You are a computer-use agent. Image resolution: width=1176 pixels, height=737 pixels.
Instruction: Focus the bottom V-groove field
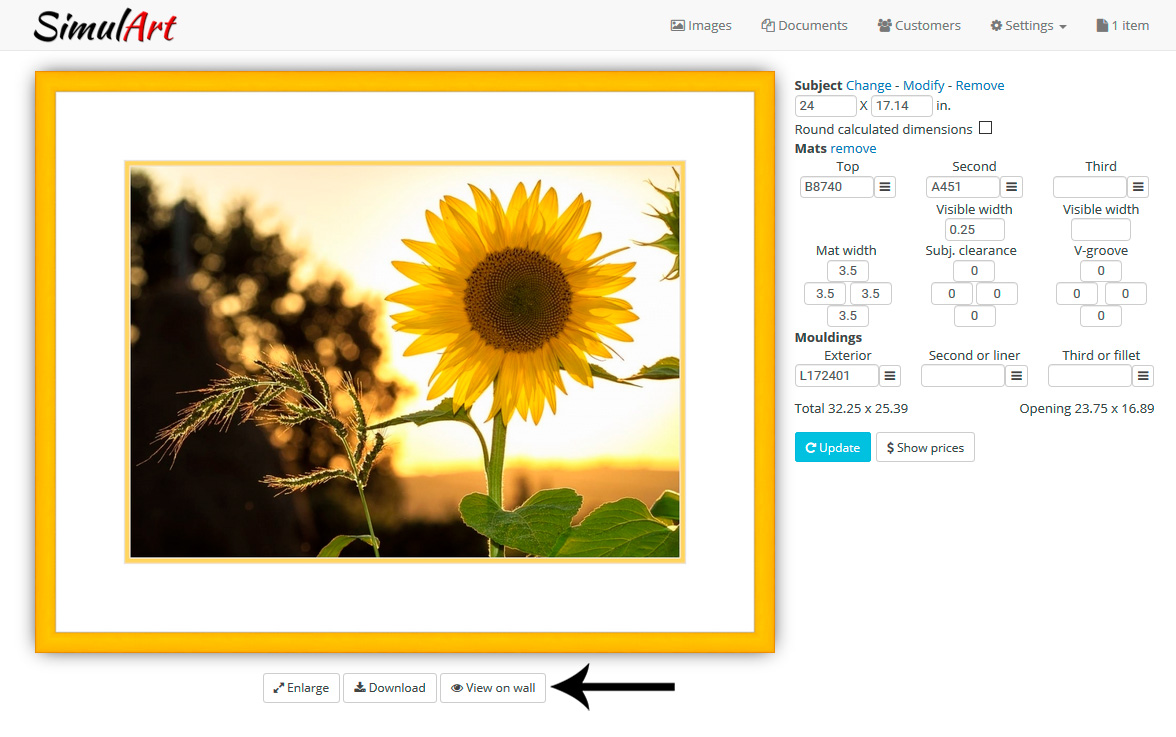(1100, 316)
